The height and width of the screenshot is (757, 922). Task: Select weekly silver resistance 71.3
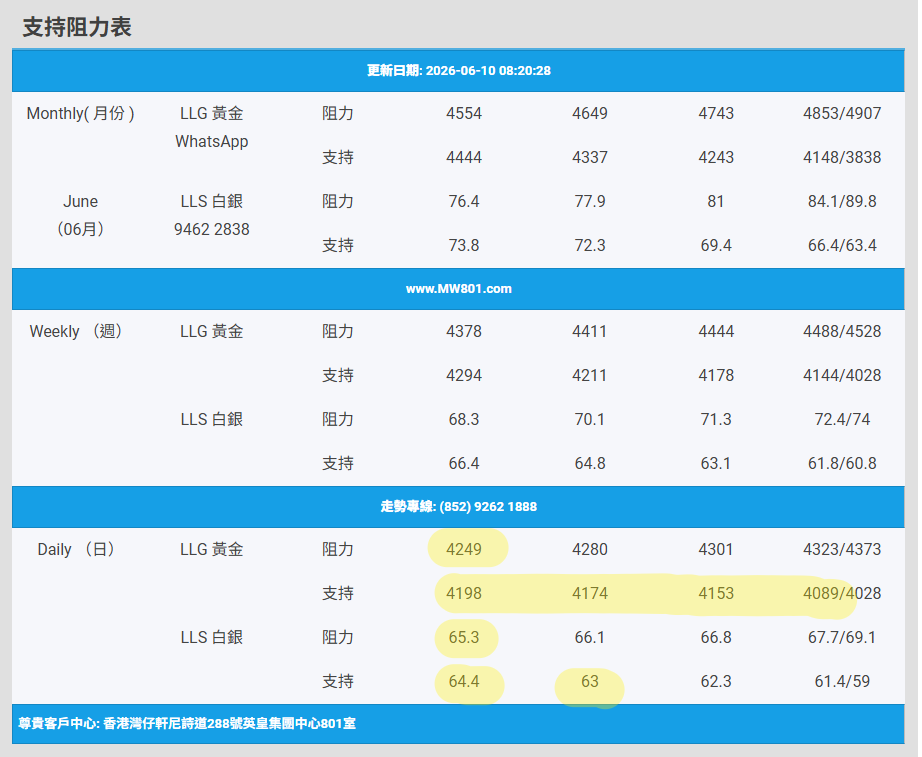point(716,419)
